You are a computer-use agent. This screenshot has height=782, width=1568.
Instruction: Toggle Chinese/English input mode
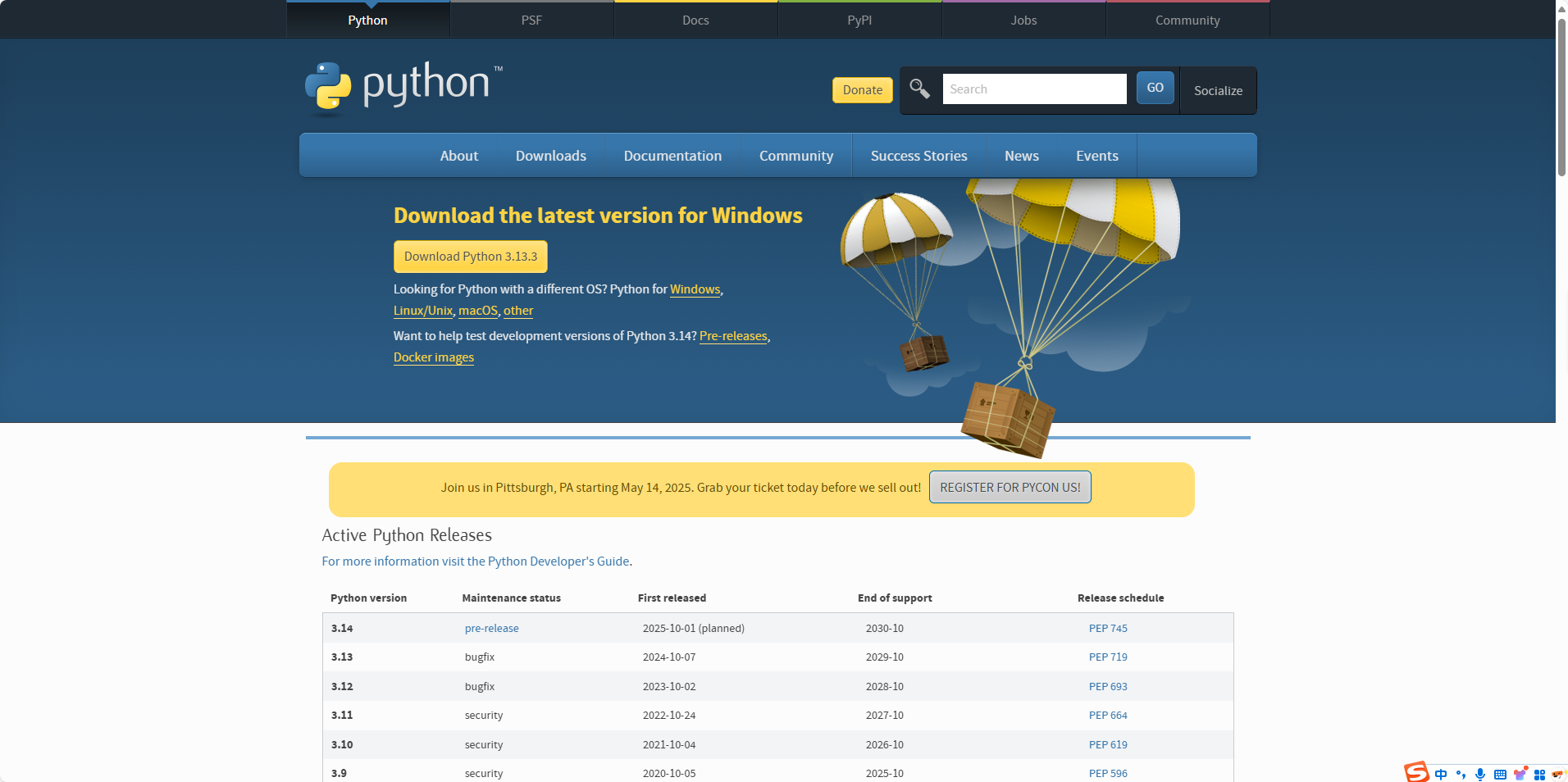click(1441, 774)
